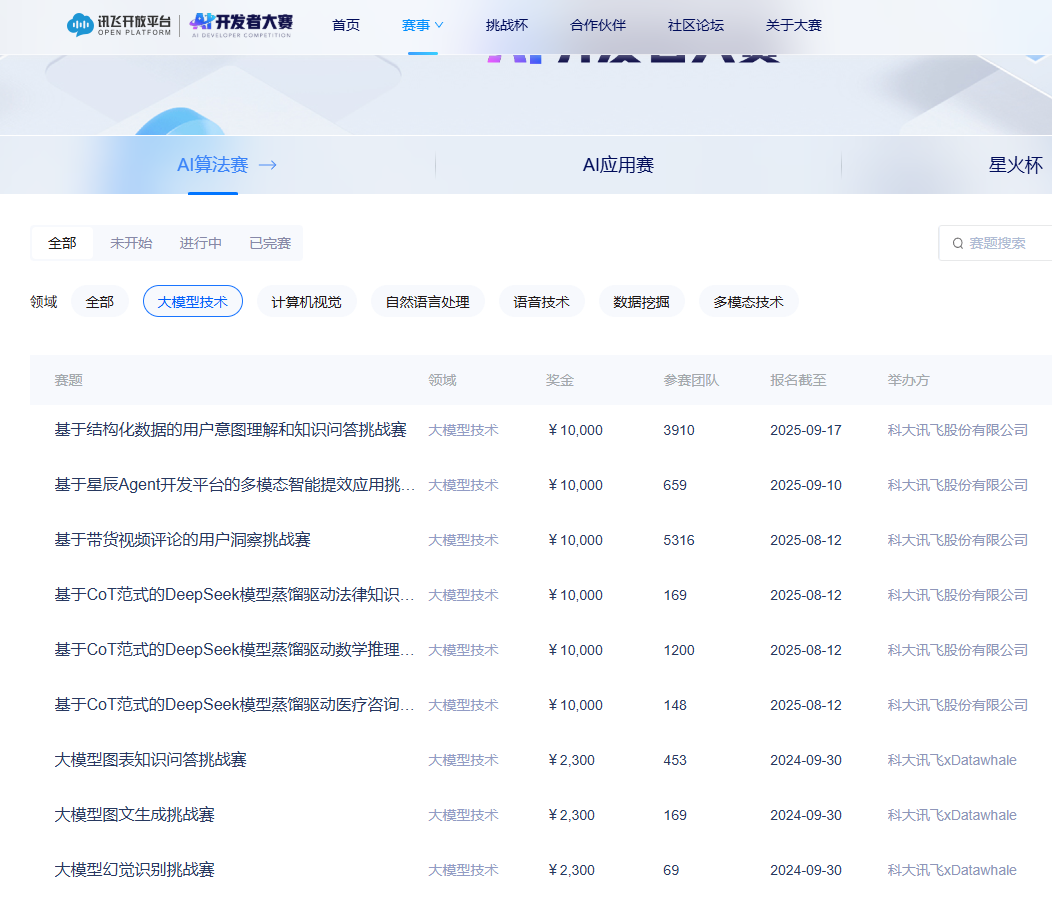Open 大模型图文生成挑战赛

click(x=134, y=814)
